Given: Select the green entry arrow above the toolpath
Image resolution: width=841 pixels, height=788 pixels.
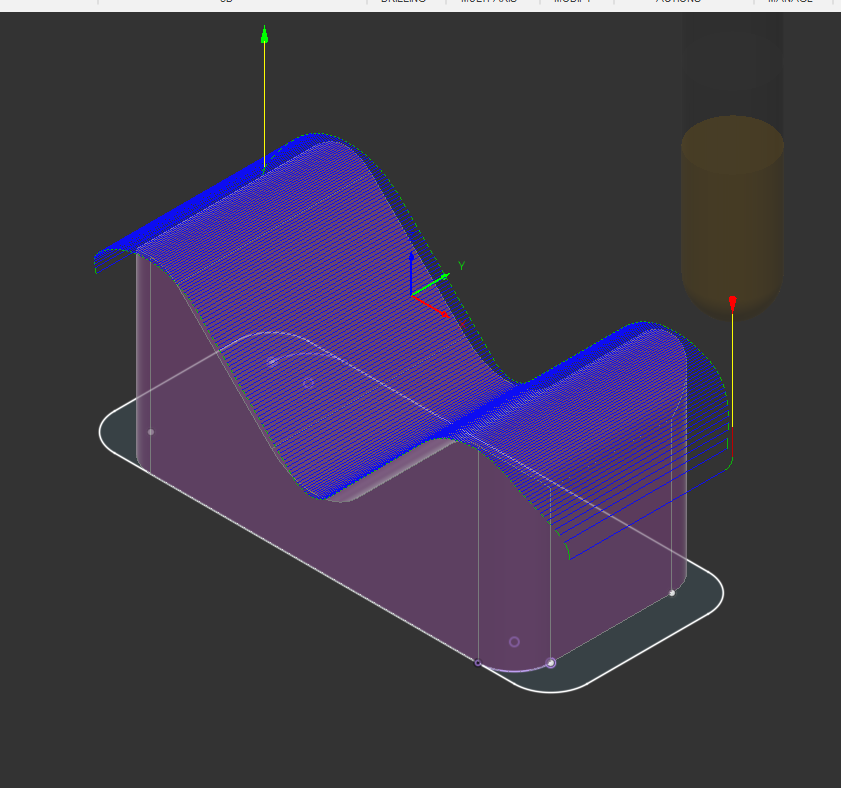Looking at the screenshot, I should tap(264, 35).
